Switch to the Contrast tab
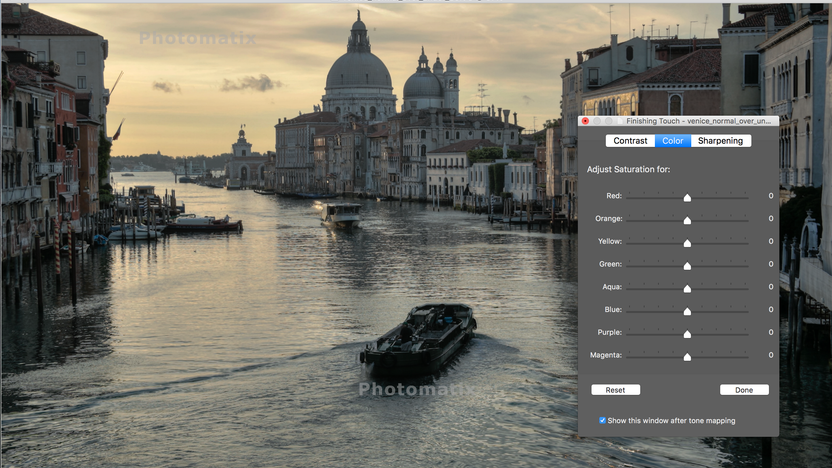 click(630, 141)
